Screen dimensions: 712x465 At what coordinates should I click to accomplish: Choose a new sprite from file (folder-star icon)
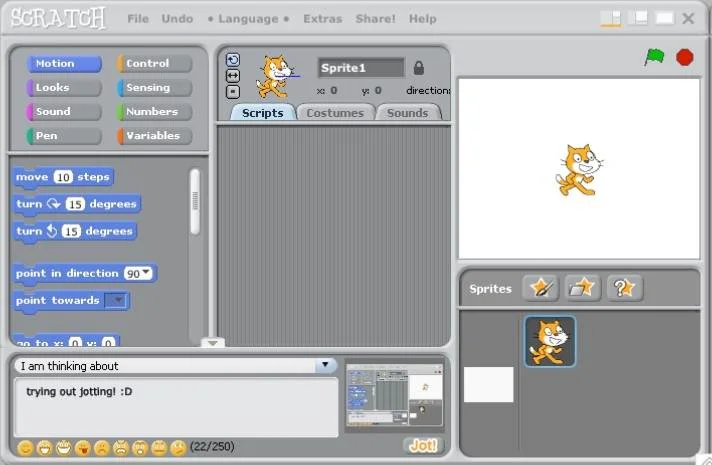[x=583, y=288]
